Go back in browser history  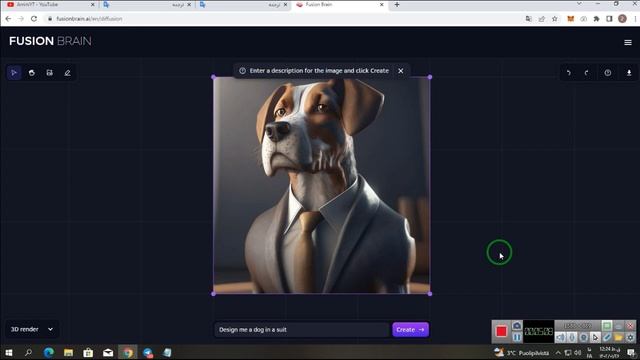8,19
